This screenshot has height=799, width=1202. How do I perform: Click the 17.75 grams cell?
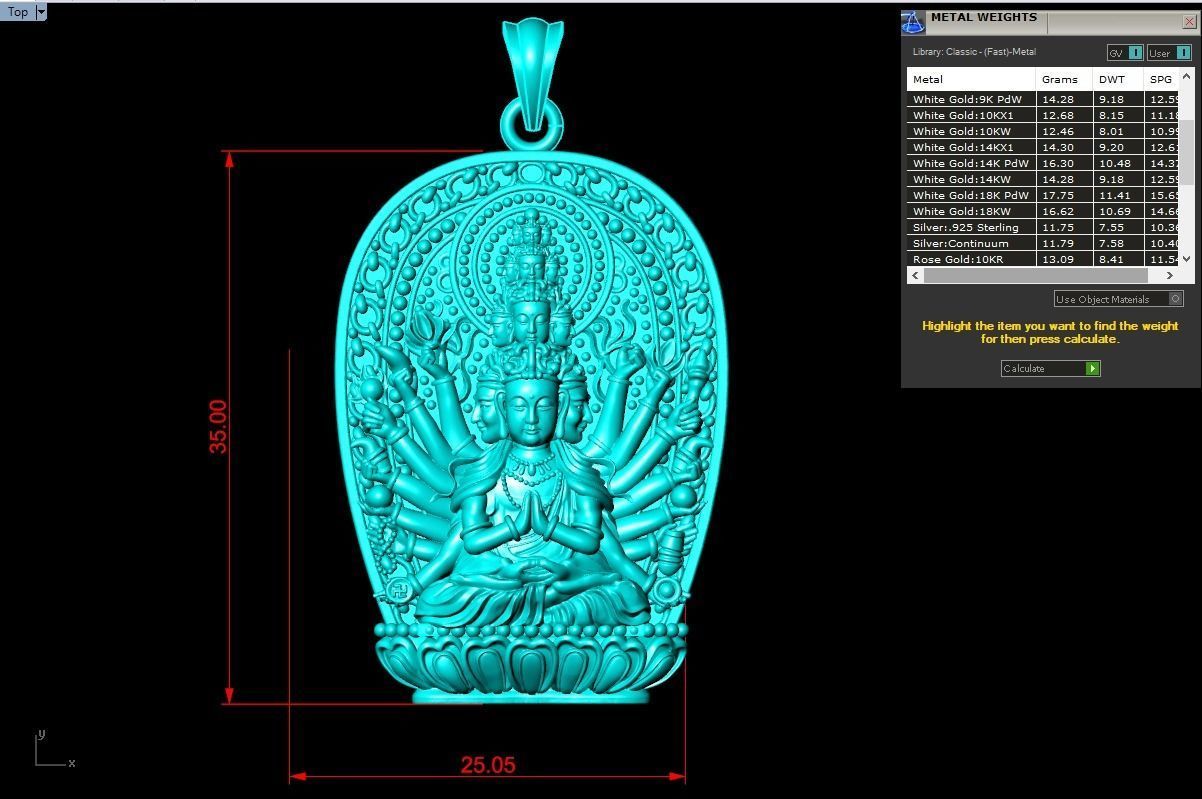click(1065, 195)
